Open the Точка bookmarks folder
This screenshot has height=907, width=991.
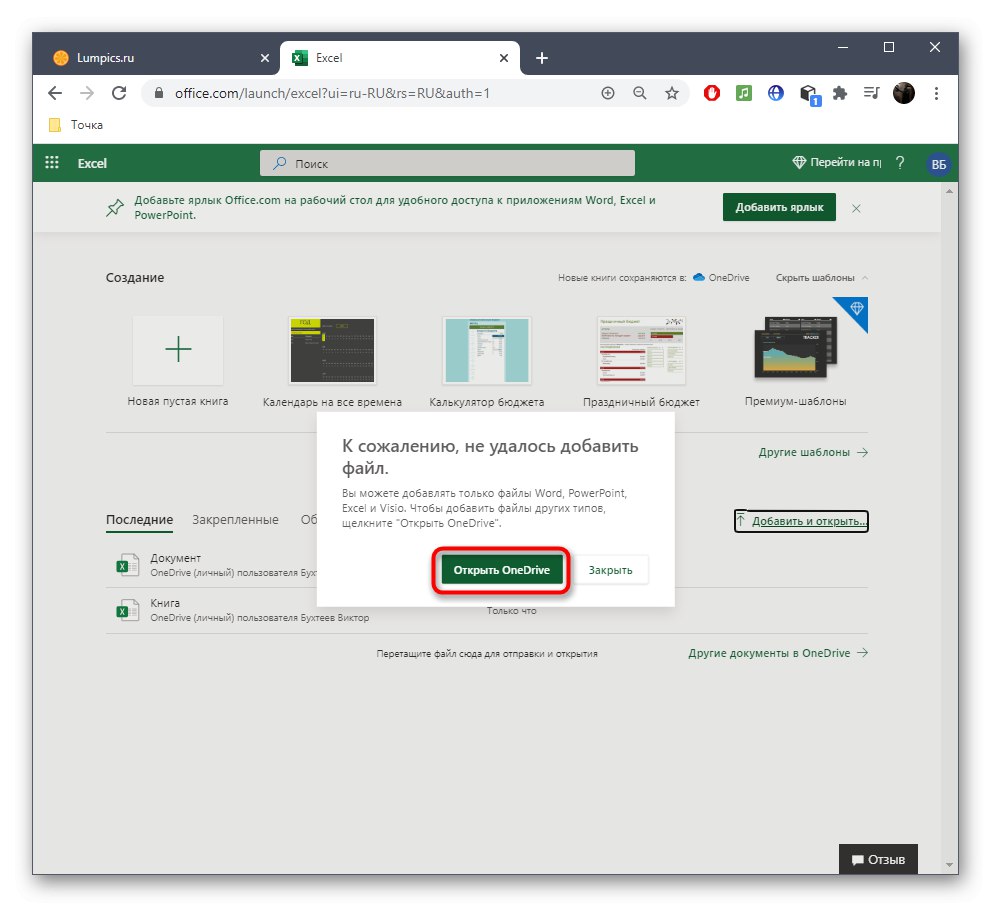coord(77,124)
